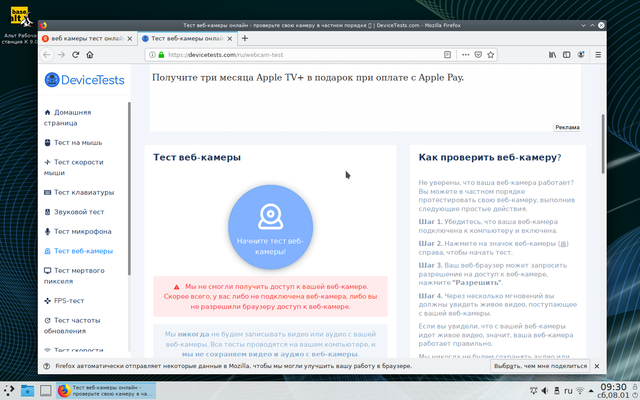The image size is (640, 400).
Task: Switch keyboard layout 'ru' indicator
Action: pos(568,391)
